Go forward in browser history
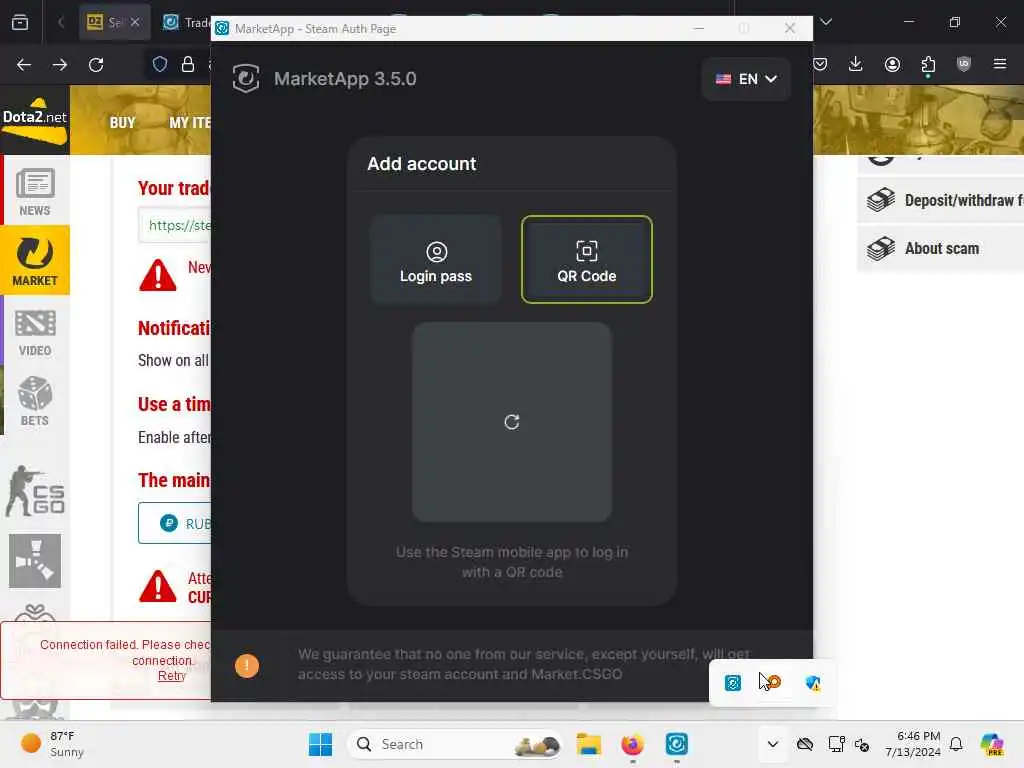The image size is (1024, 768). [59, 64]
